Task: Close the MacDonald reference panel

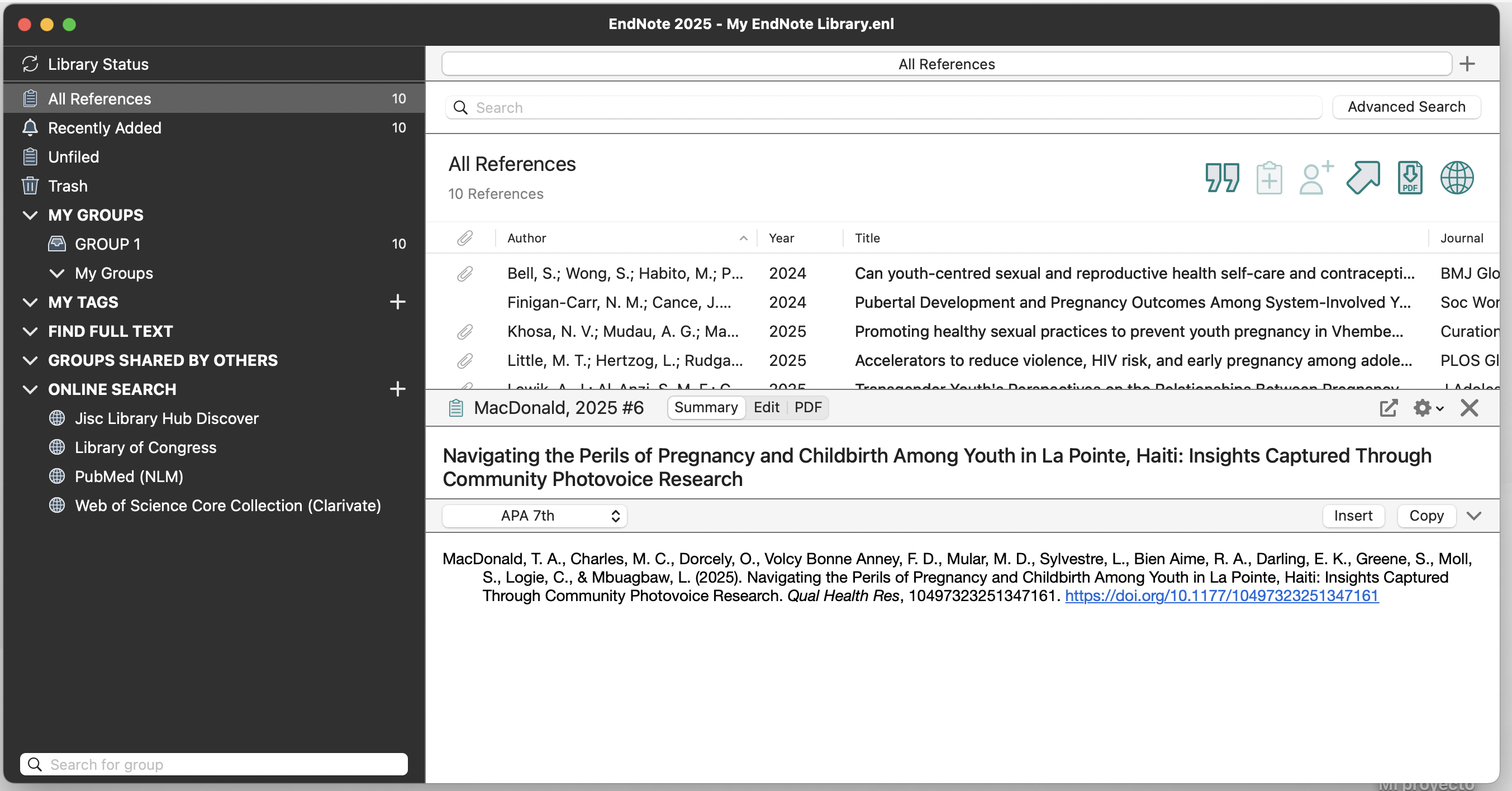Action: pos(1469,408)
